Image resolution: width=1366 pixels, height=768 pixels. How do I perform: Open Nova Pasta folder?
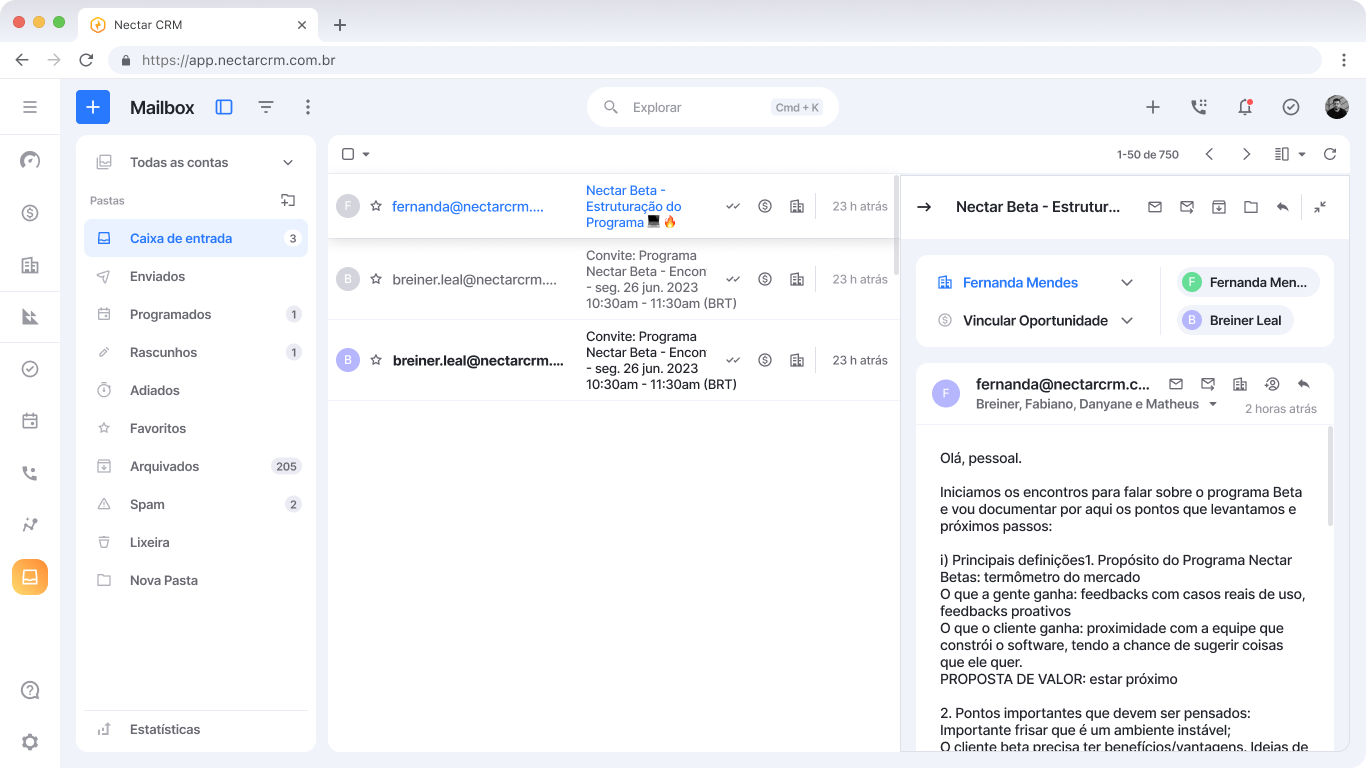(x=196, y=580)
